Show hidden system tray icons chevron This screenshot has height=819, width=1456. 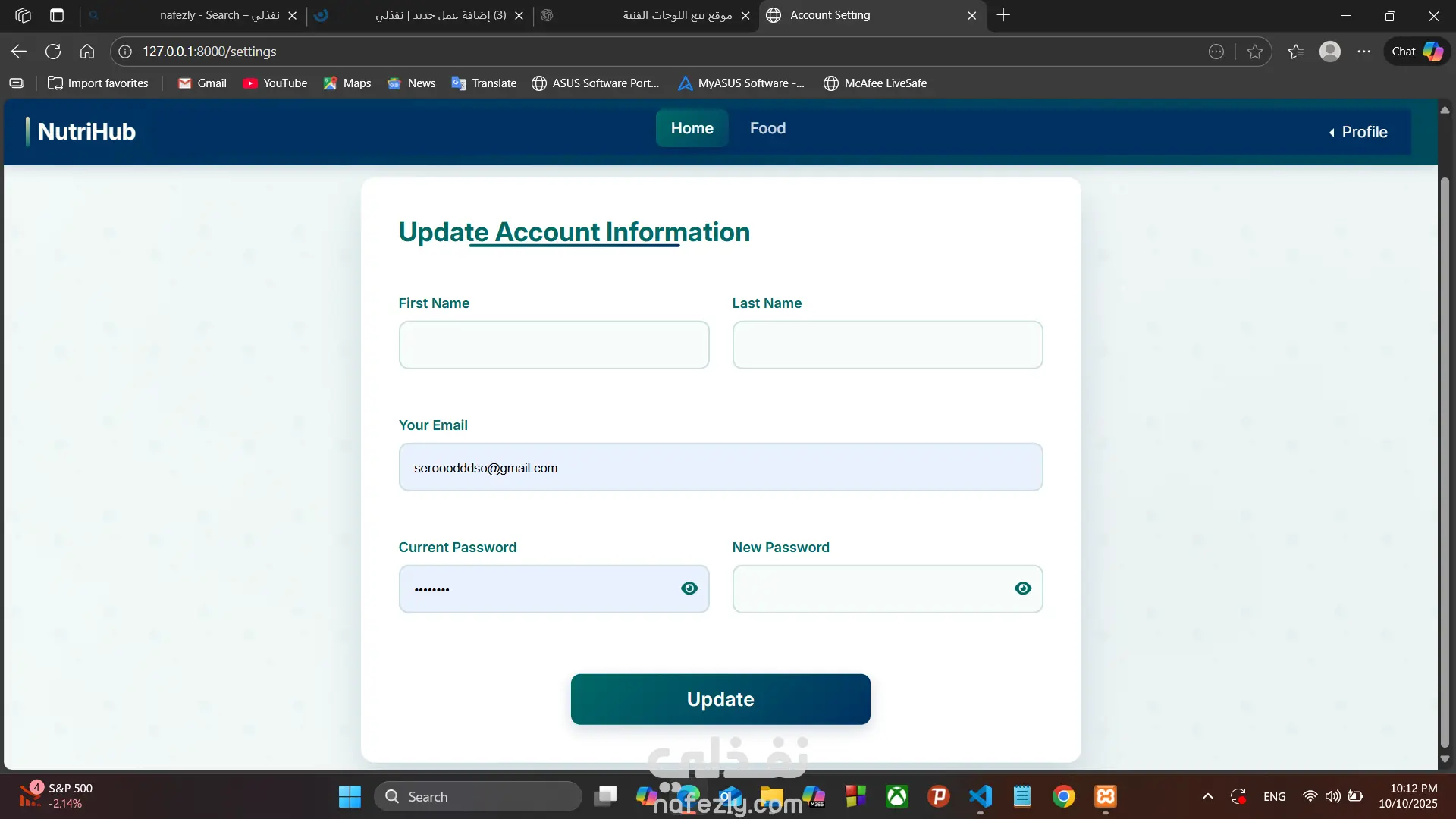pyautogui.click(x=1208, y=796)
